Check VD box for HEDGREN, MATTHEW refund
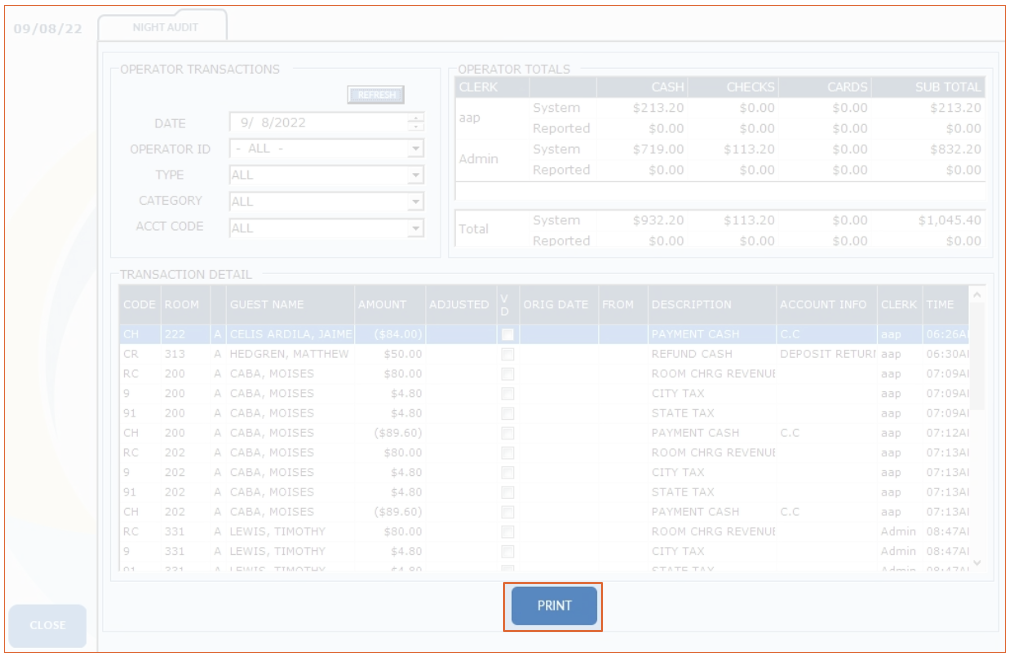Screen dimensions: 1011x658 (x=508, y=354)
